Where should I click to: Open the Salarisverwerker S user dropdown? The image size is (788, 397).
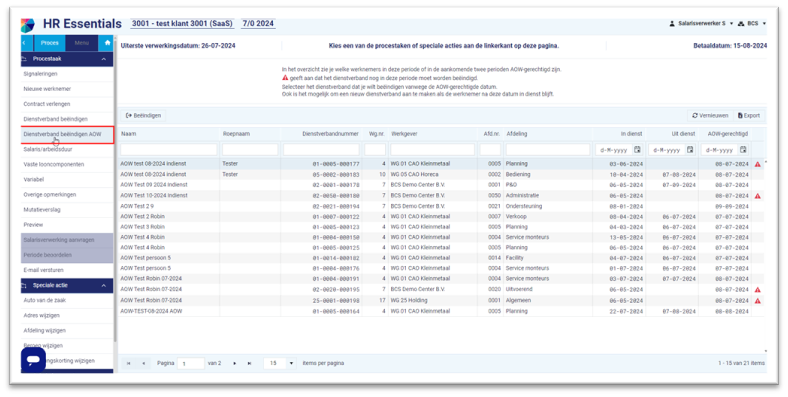(701, 24)
